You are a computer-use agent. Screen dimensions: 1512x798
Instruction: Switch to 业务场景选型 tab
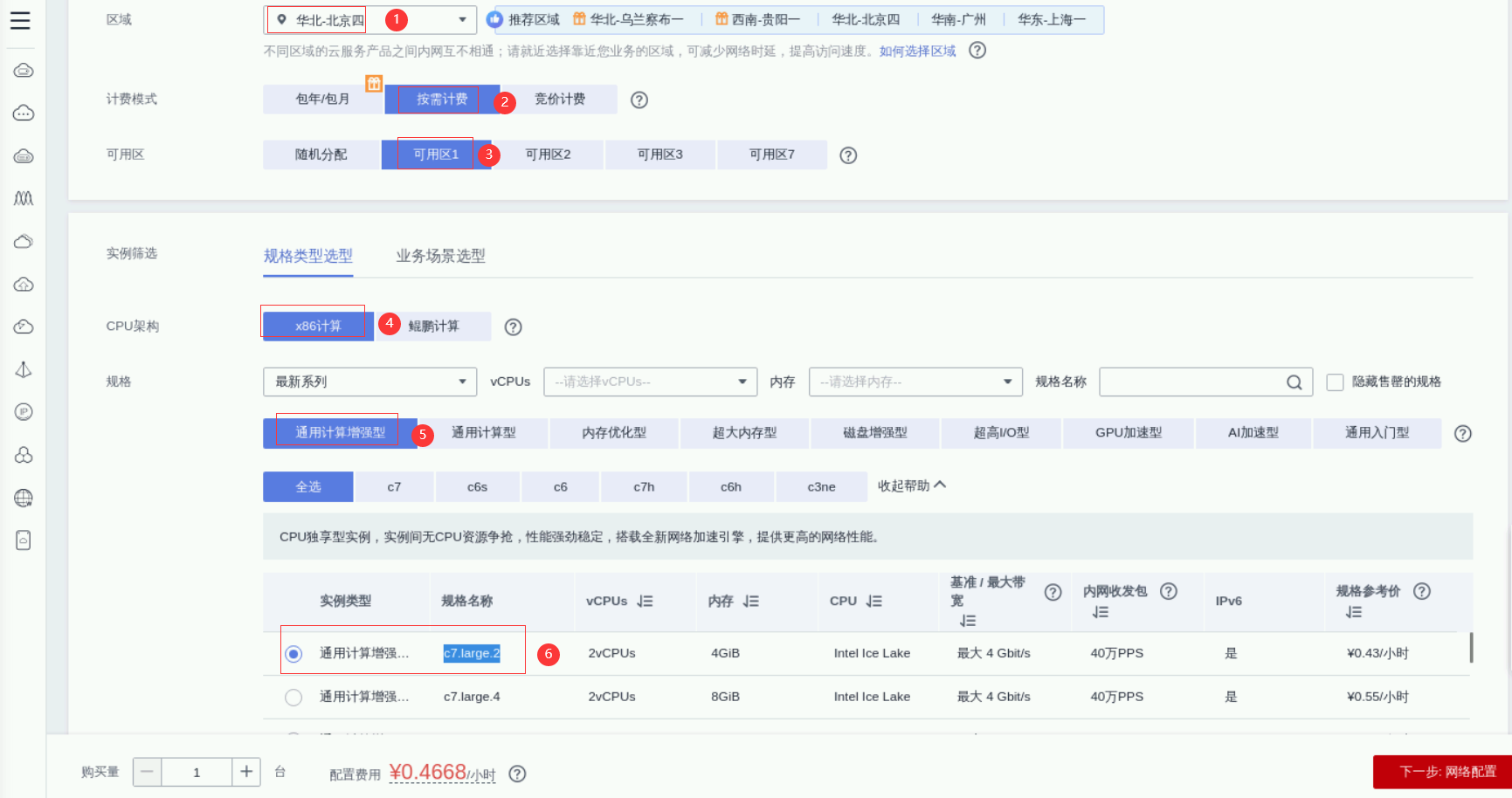440,256
